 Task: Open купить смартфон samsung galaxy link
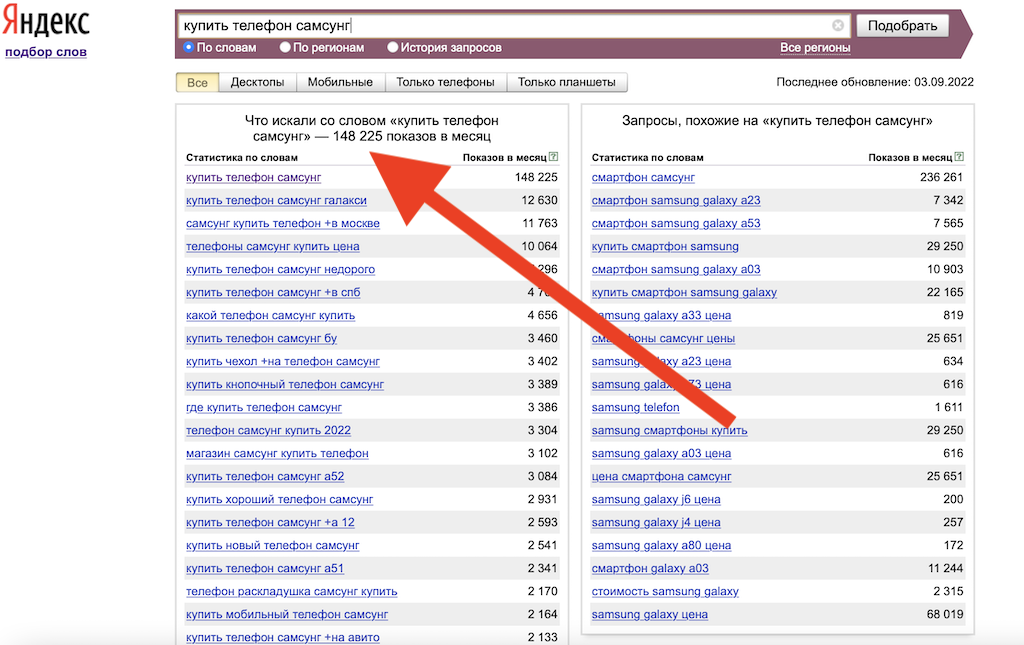(684, 292)
